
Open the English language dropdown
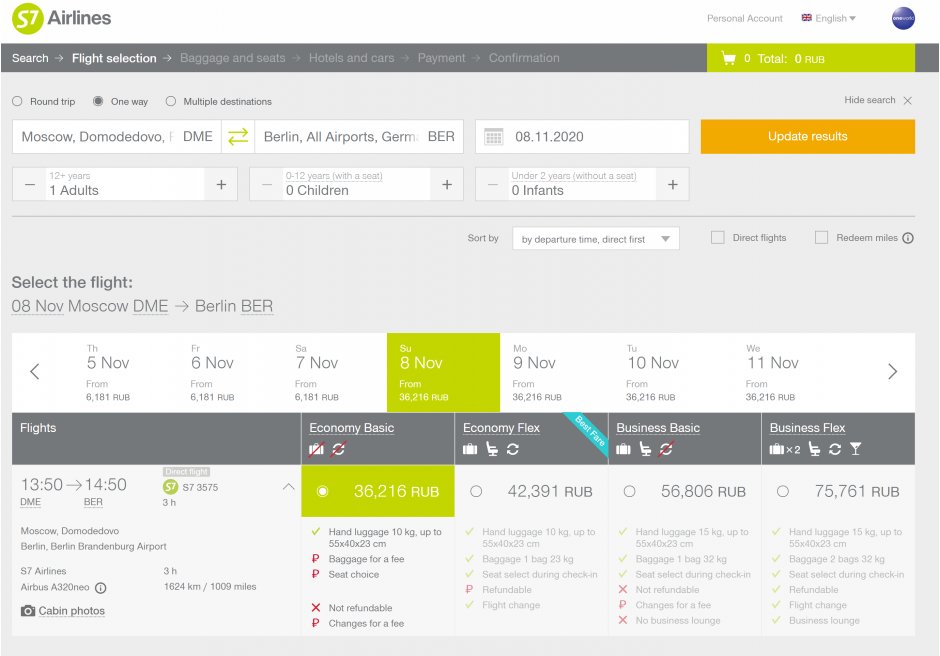click(x=829, y=18)
